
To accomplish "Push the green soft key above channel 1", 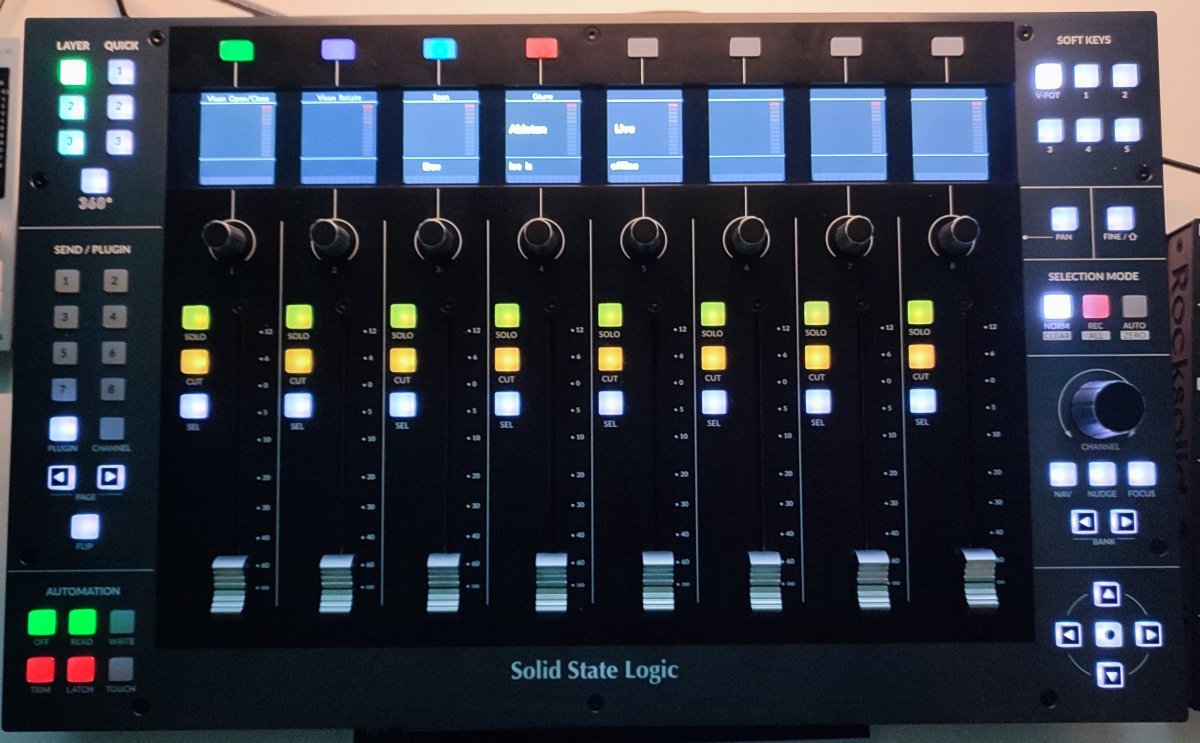I will [237, 48].
